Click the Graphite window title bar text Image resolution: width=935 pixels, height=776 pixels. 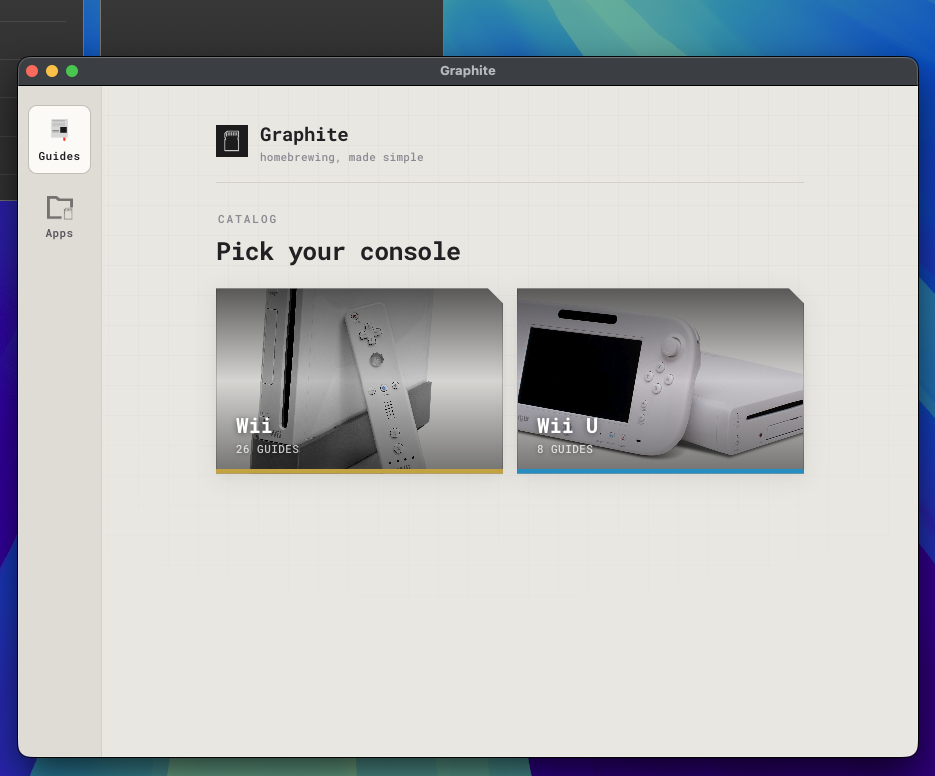pyautogui.click(x=468, y=70)
